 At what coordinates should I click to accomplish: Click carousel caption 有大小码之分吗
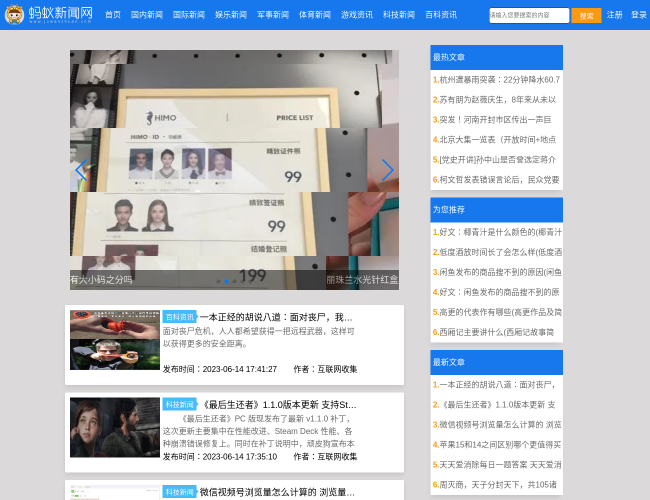pos(101,280)
